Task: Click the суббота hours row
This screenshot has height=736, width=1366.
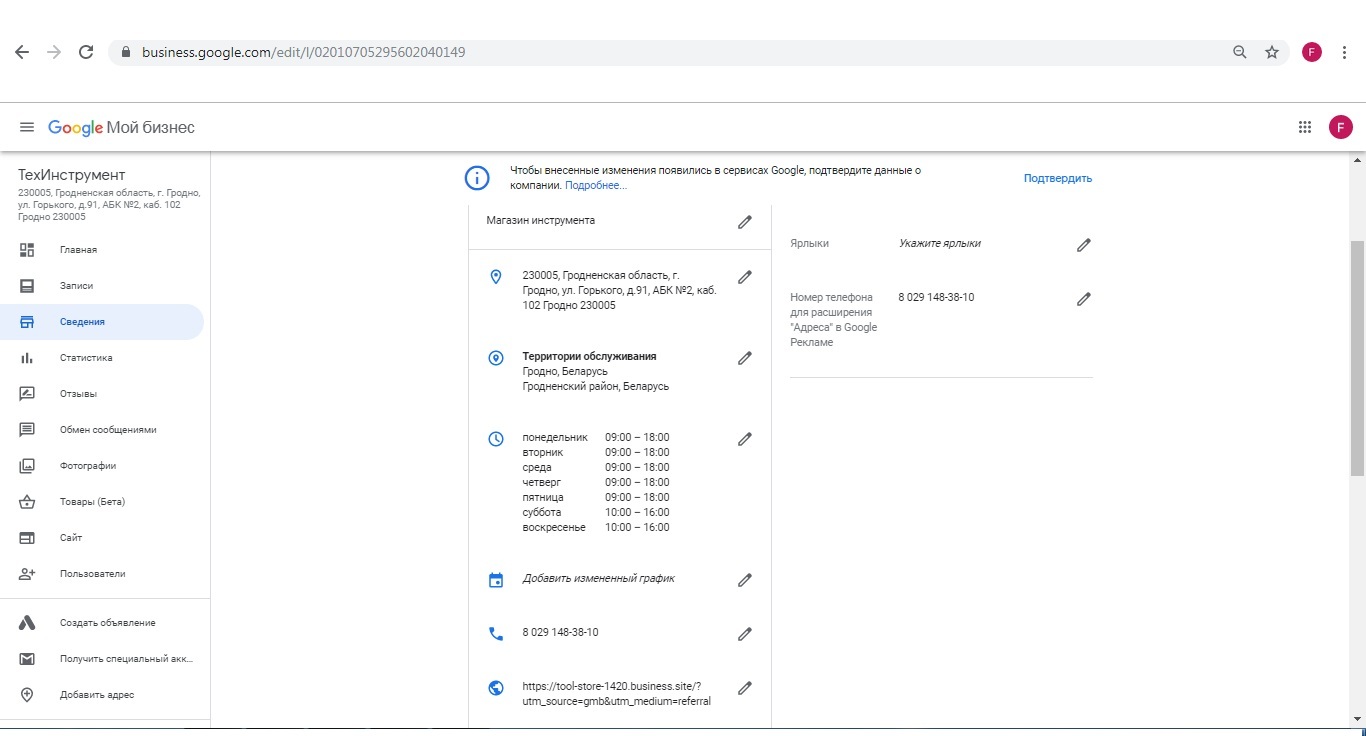Action: click(x=596, y=512)
